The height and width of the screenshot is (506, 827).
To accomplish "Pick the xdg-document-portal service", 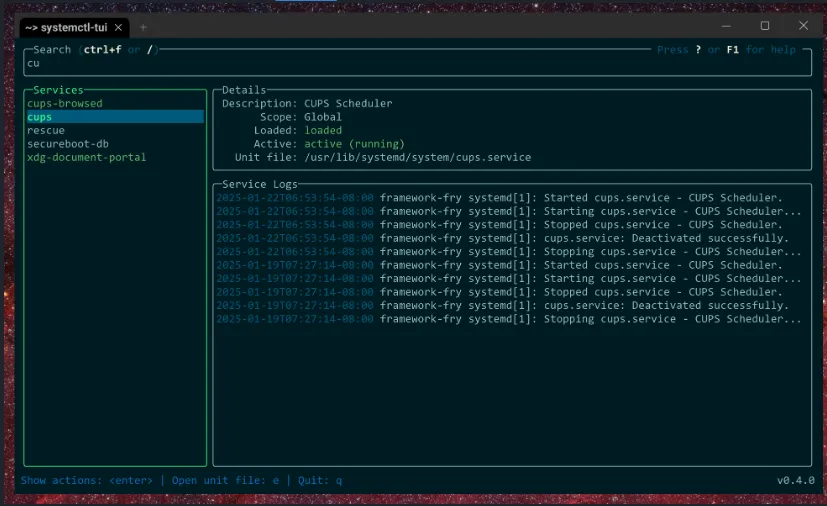I will (86, 158).
